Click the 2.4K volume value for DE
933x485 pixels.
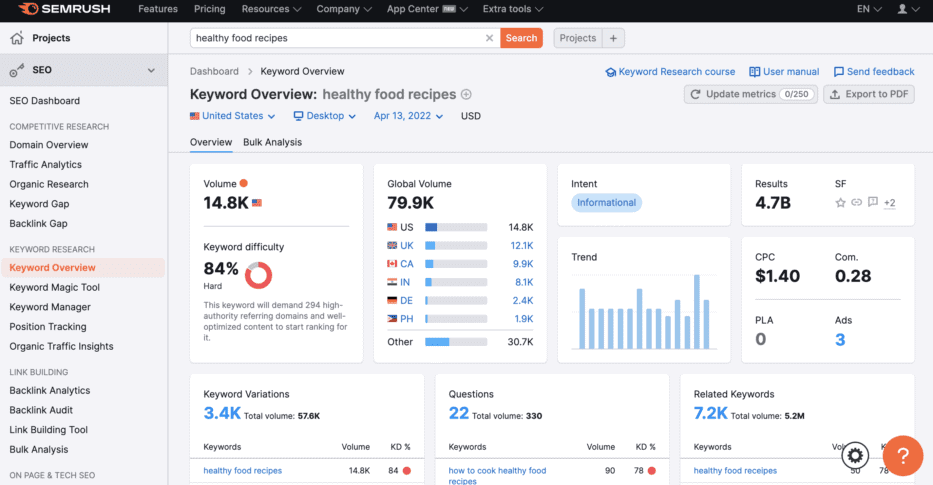pyautogui.click(x=523, y=301)
